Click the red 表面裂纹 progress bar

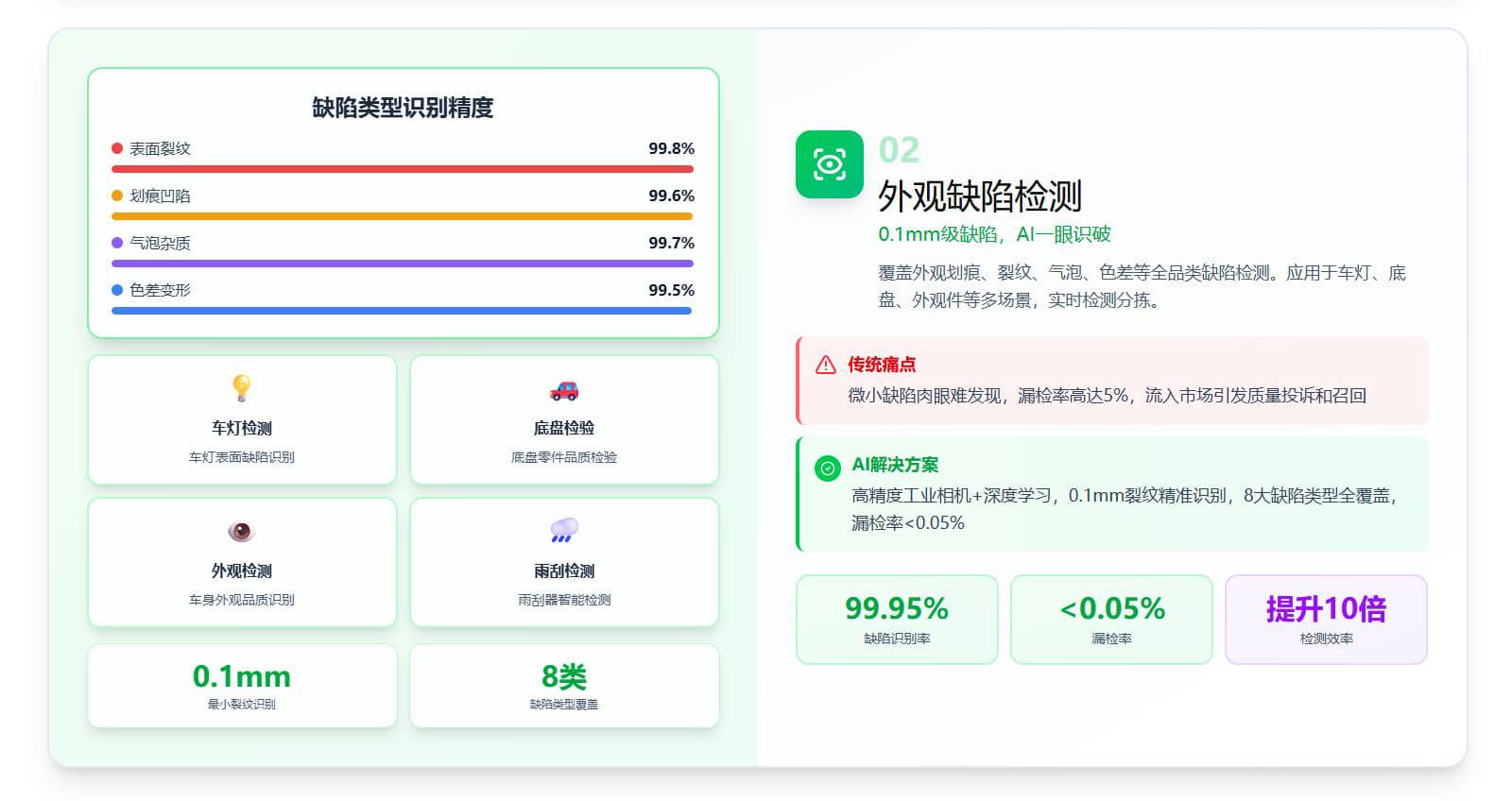403,169
